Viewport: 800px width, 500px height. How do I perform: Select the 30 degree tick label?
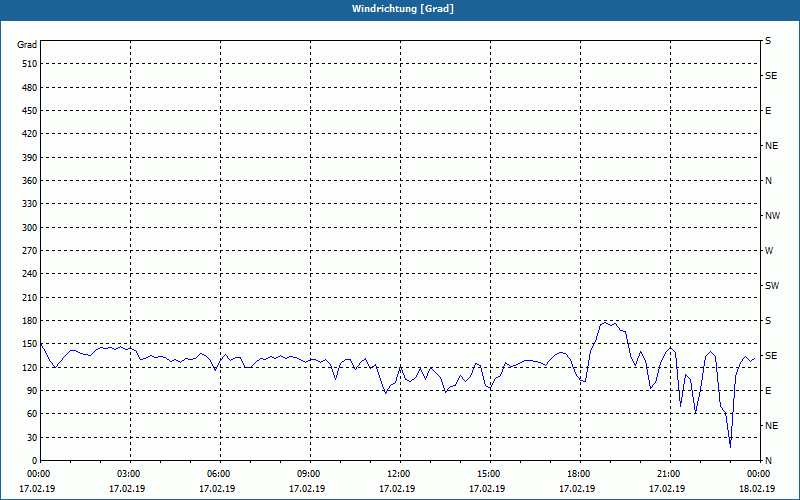pos(32,437)
